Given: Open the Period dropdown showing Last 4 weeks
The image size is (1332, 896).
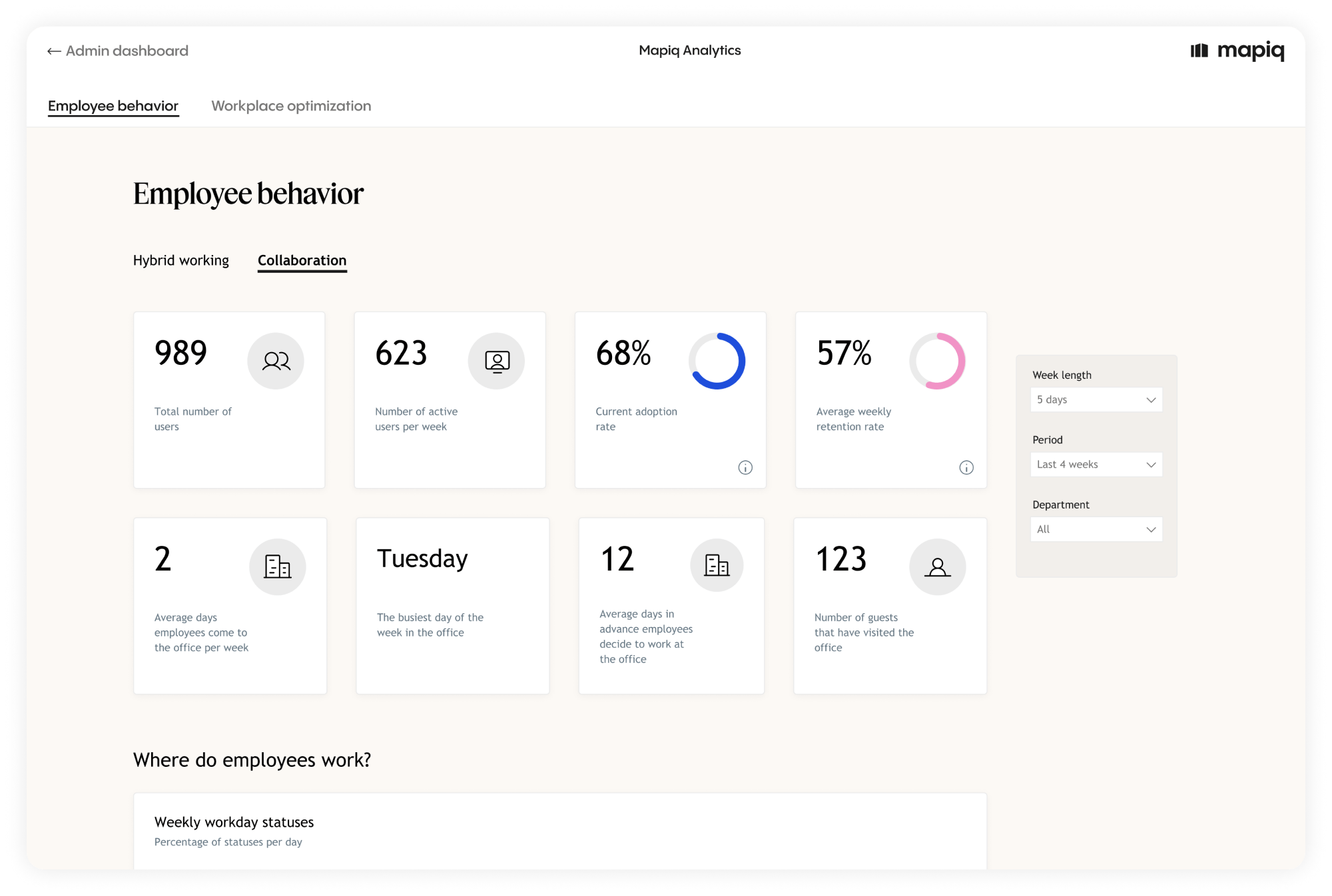Looking at the screenshot, I should (1096, 464).
